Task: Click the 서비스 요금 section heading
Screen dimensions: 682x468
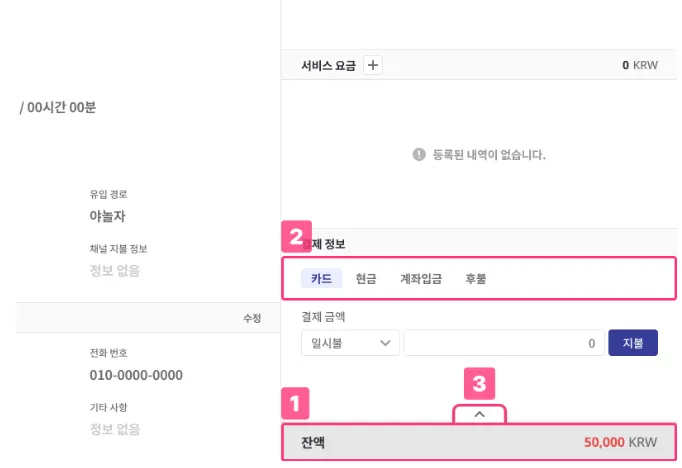Action: tap(328, 65)
